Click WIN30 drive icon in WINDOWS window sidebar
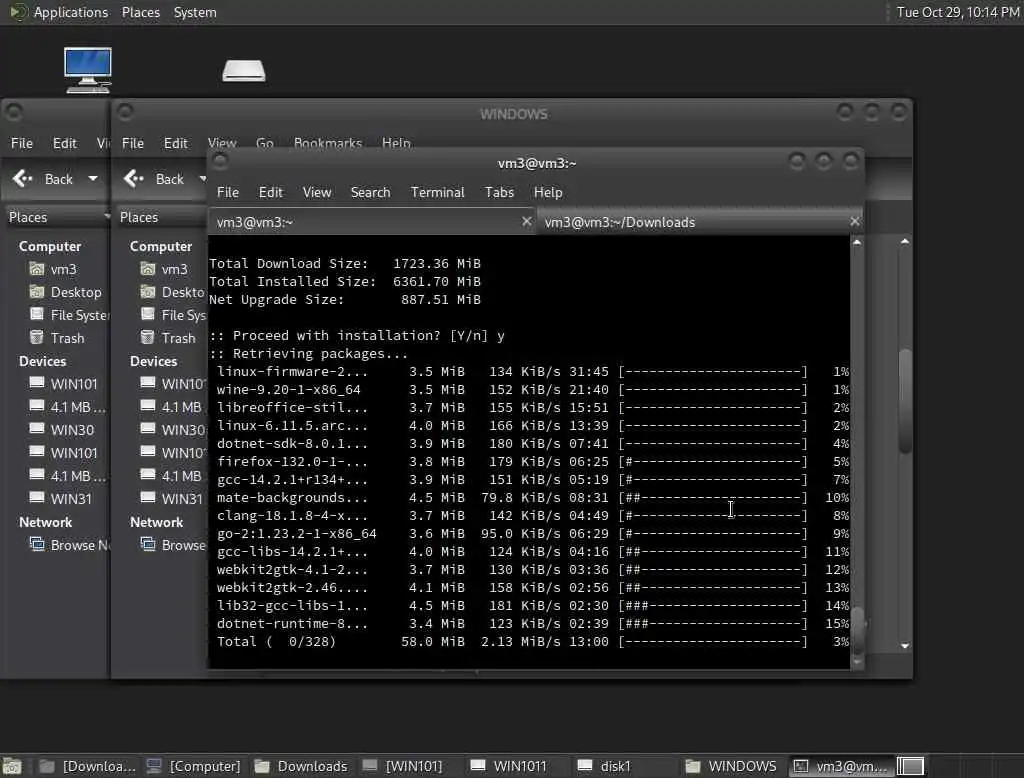Viewport: 1024px width, 778px height. [148, 429]
